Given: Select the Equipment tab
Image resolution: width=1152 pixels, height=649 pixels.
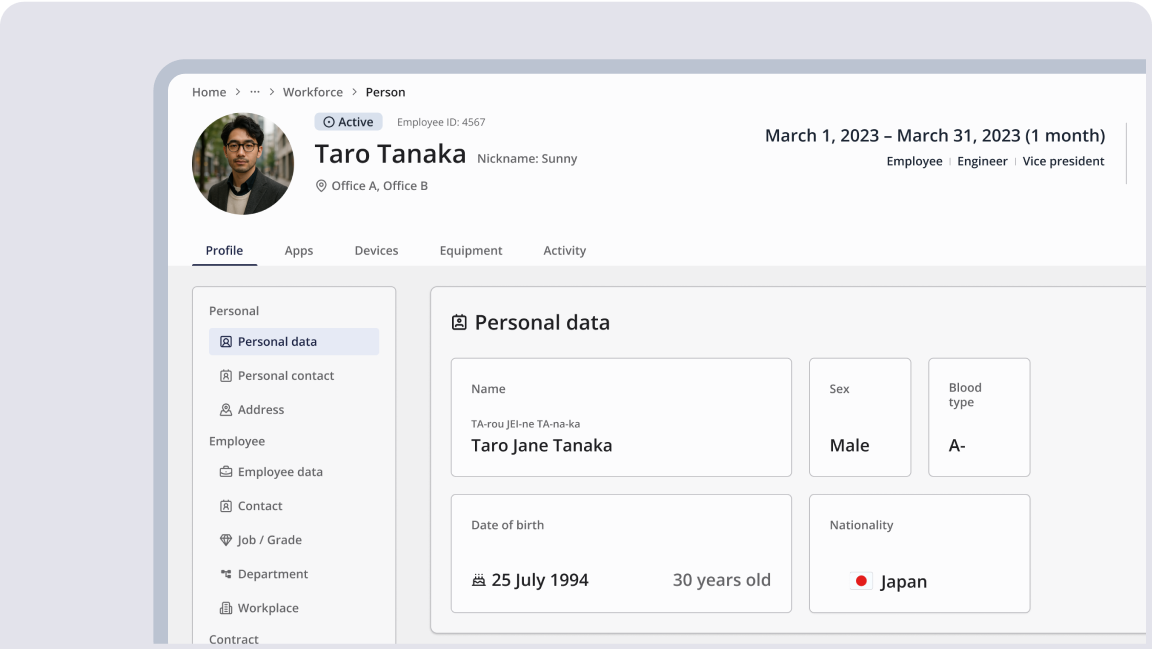Looking at the screenshot, I should tap(471, 251).
